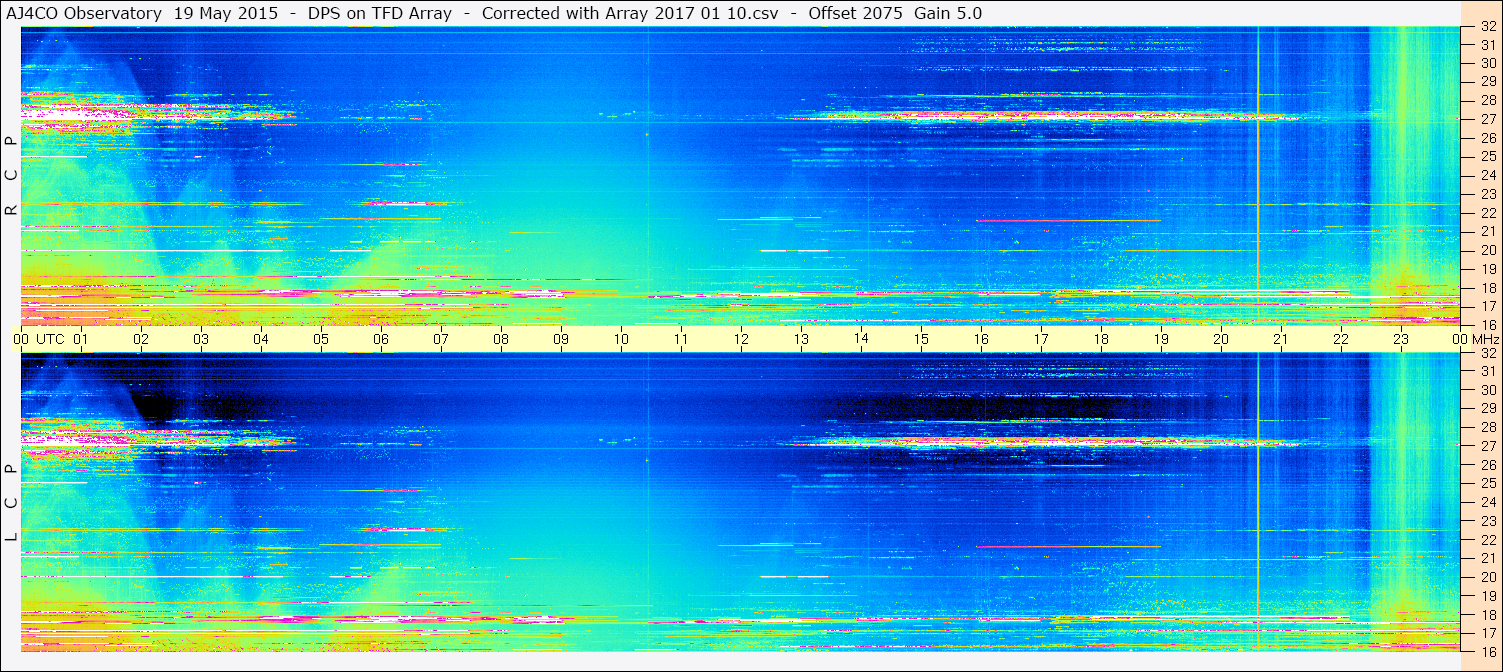Pick the 23 hour mark on UTC time axis
The height and width of the screenshot is (672, 1503).
point(1401,339)
